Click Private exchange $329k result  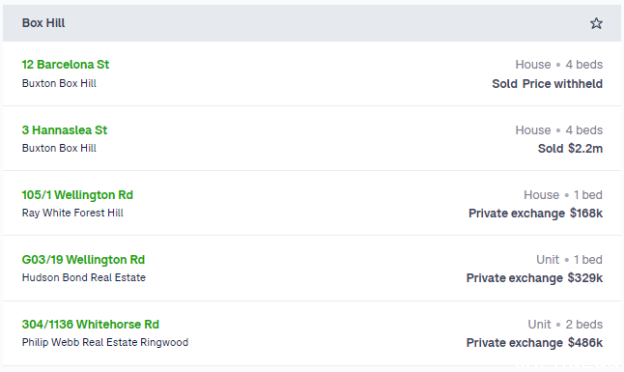[534, 278]
